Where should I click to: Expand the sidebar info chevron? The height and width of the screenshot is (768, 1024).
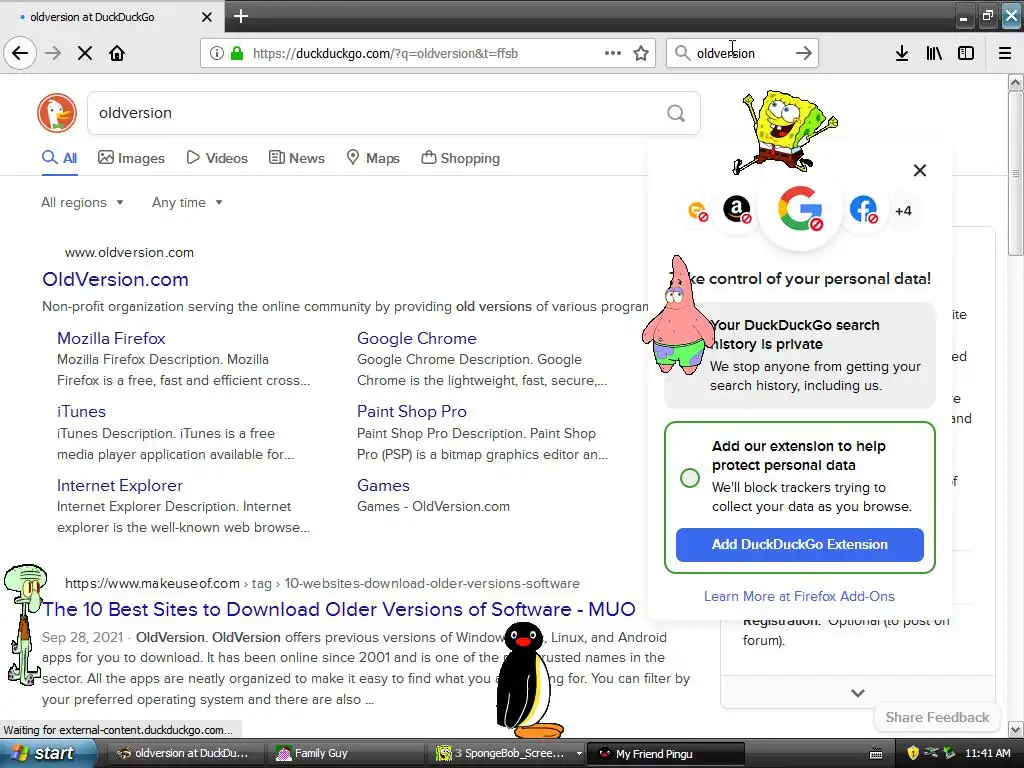click(x=857, y=693)
